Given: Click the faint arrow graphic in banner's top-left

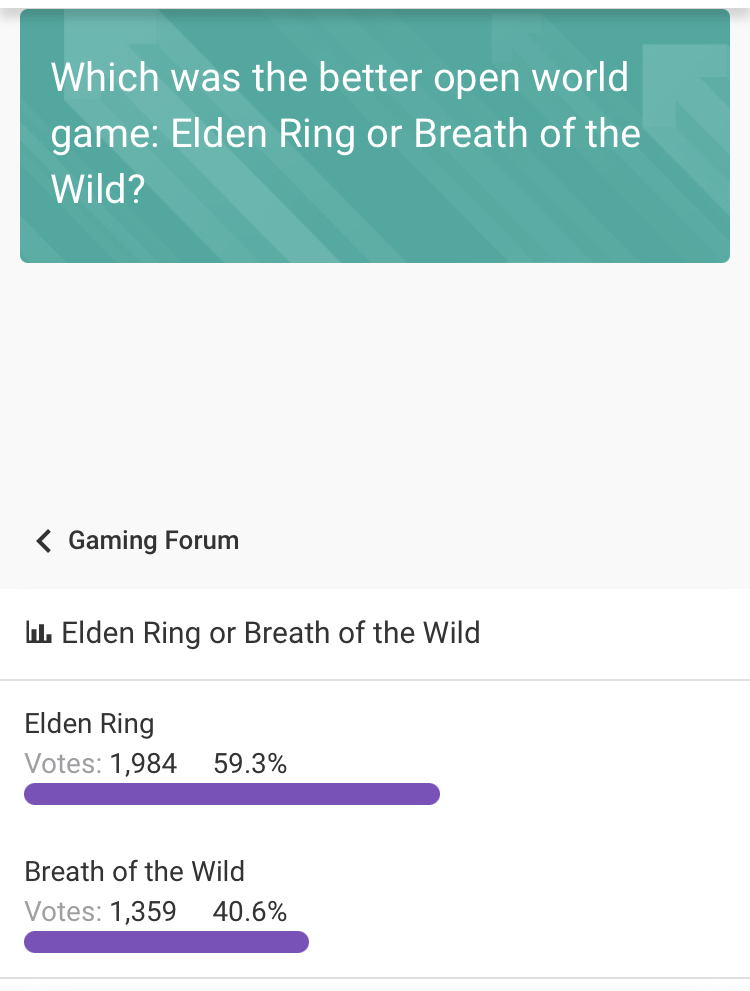Looking at the screenshot, I should [x=110, y=40].
